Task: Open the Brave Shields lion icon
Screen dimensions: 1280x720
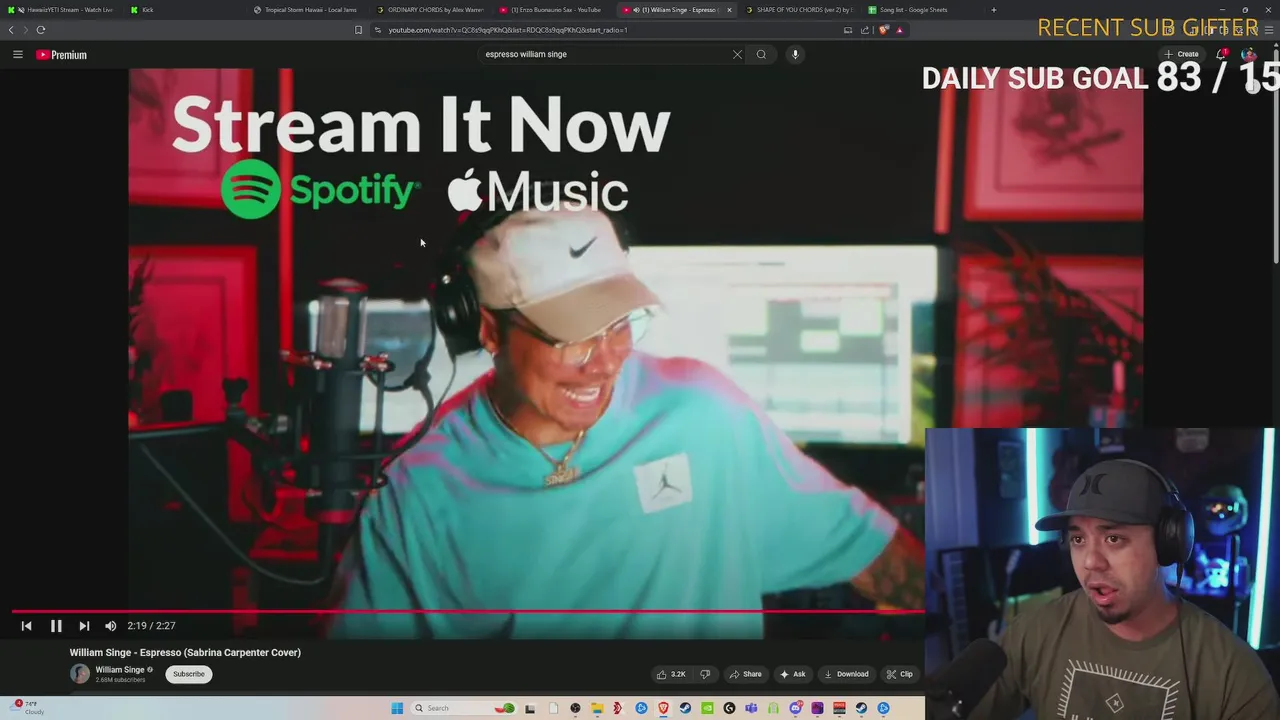Action: click(x=883, y=30)
